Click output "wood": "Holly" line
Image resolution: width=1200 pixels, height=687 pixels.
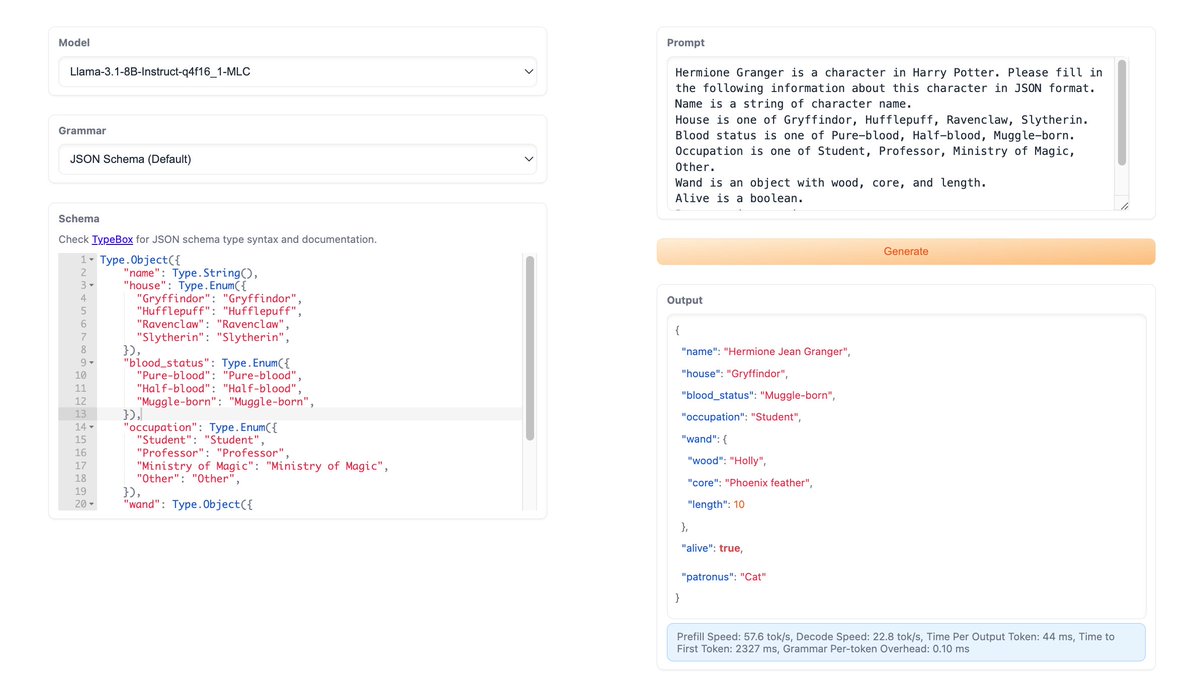tap(727, 461)
